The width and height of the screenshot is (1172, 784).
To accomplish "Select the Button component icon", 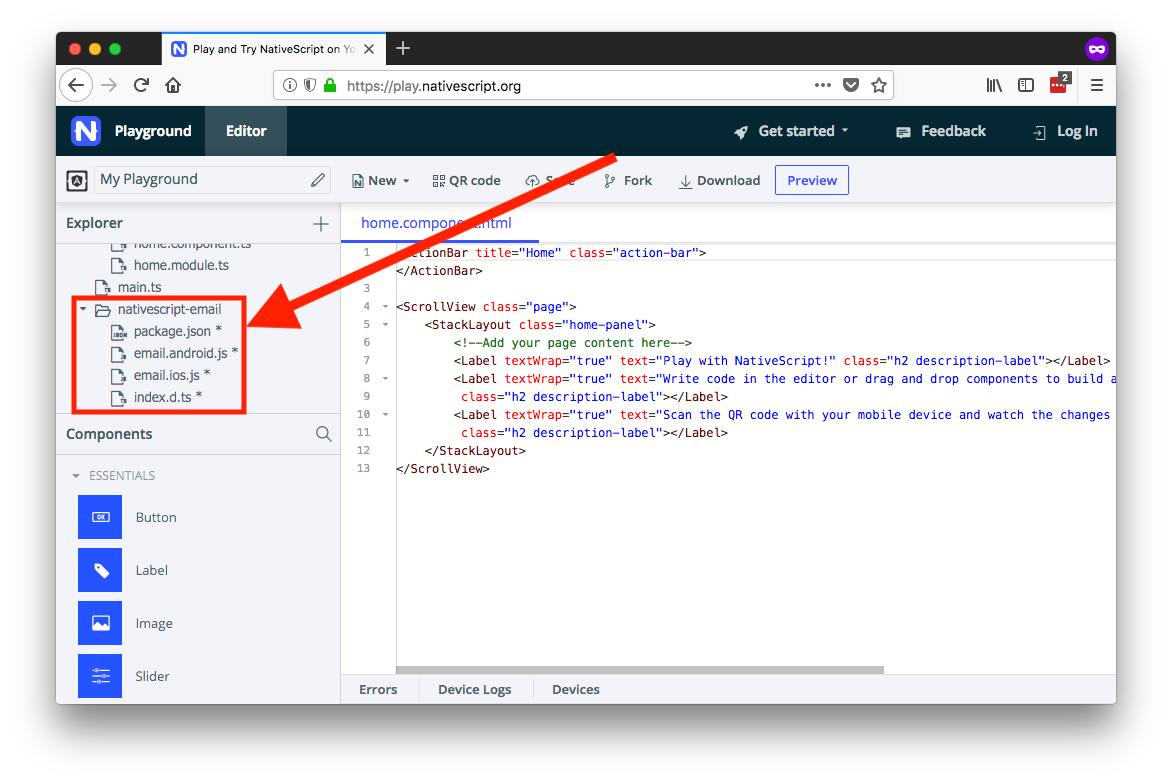I will point(100,517).
